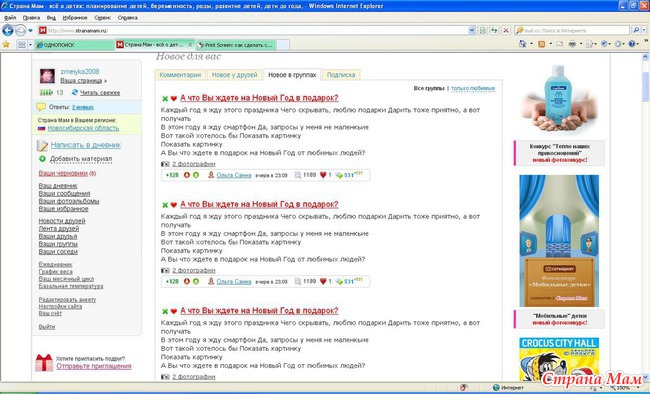Click the red heart beside first post title
Viewport: 650px width, 394px height.
(174, 98)
